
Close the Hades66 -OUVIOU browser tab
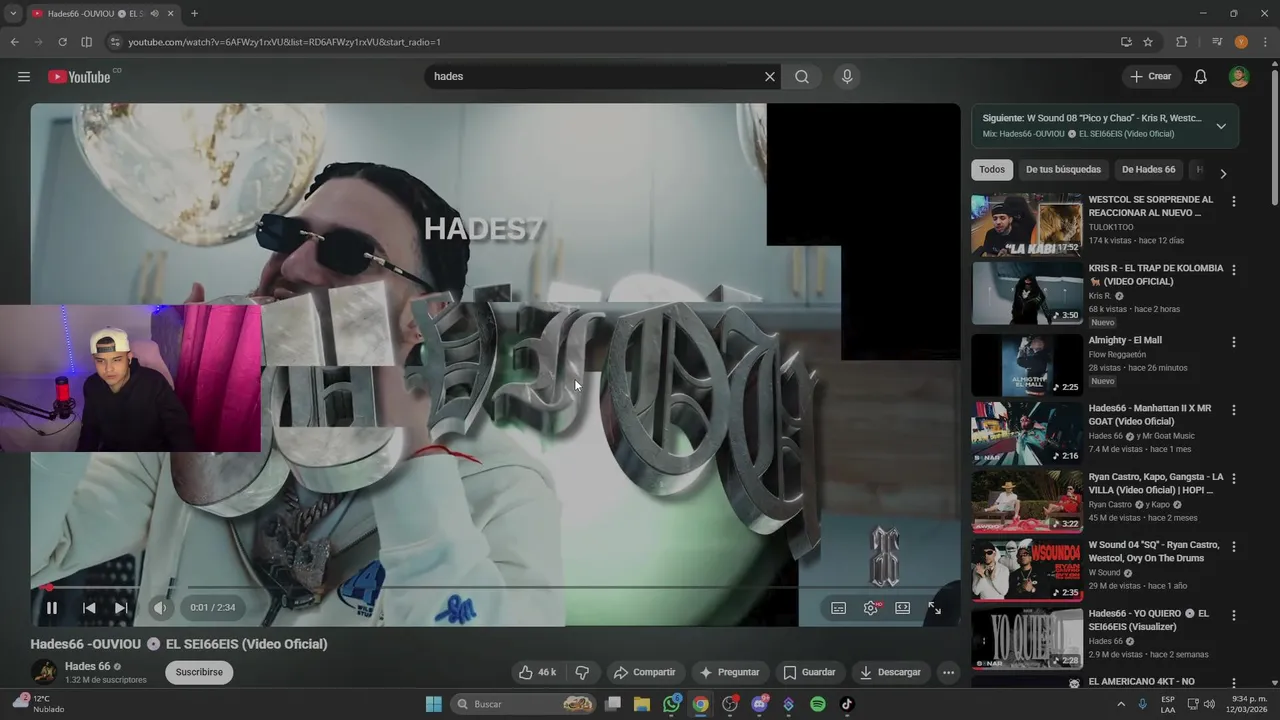click(170, 14)
